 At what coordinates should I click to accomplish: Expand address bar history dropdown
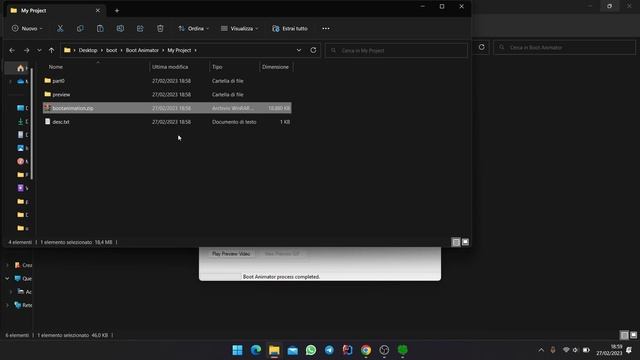pyautogui.click(x=299, y=50)
